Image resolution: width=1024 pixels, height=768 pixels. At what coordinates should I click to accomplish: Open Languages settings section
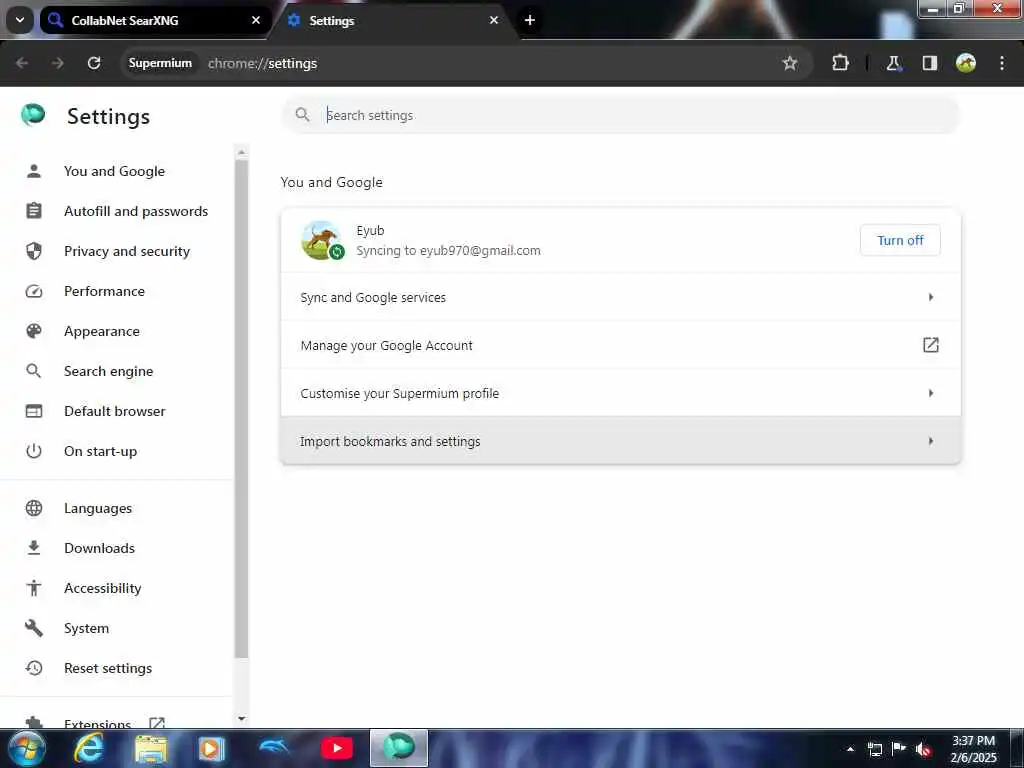pyautogui.click(x=116, y=508)
